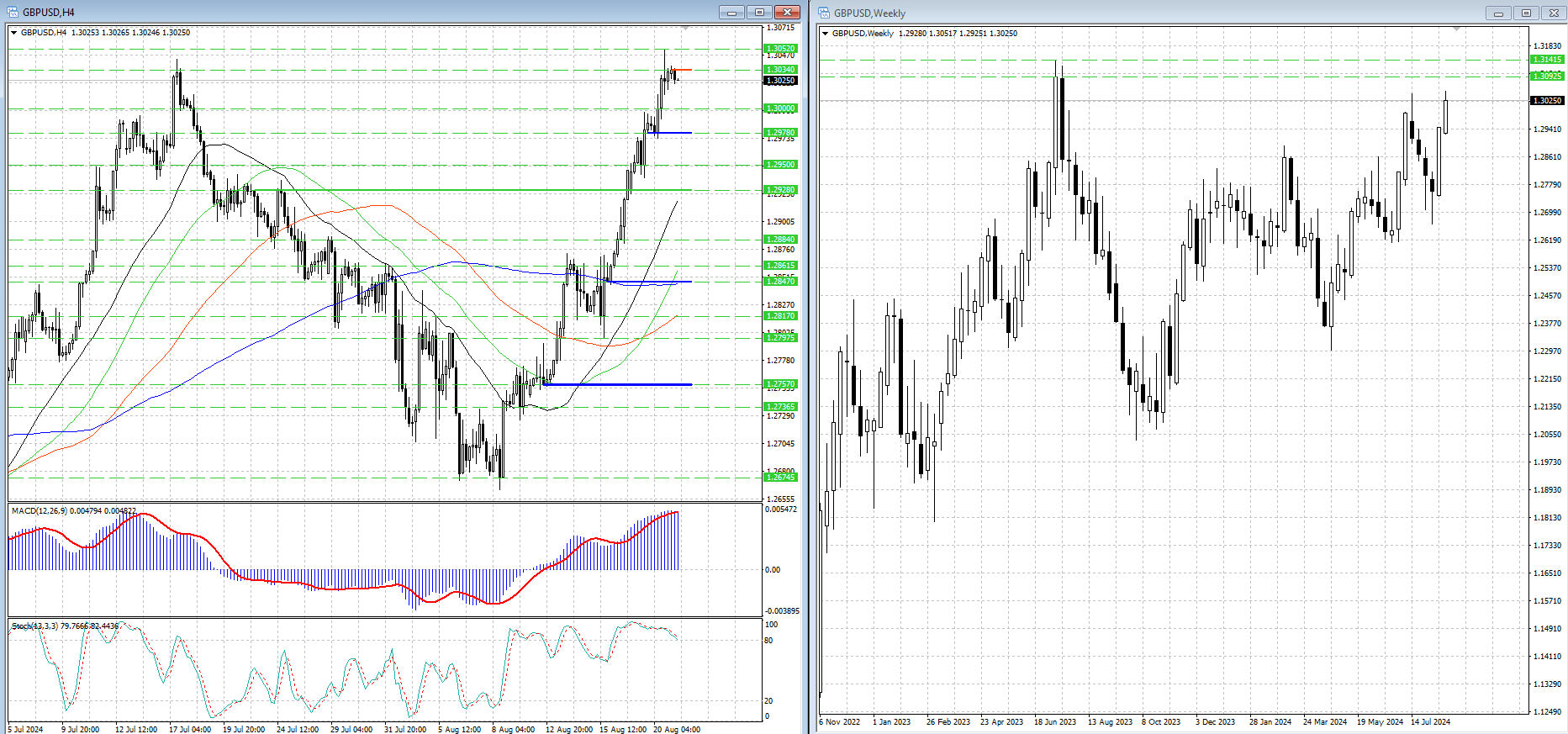The width and height of the screenshot is (1568, 734).
Task: Expand the GBPUSD,H4 chart header triangle
Action: [13, 33]
